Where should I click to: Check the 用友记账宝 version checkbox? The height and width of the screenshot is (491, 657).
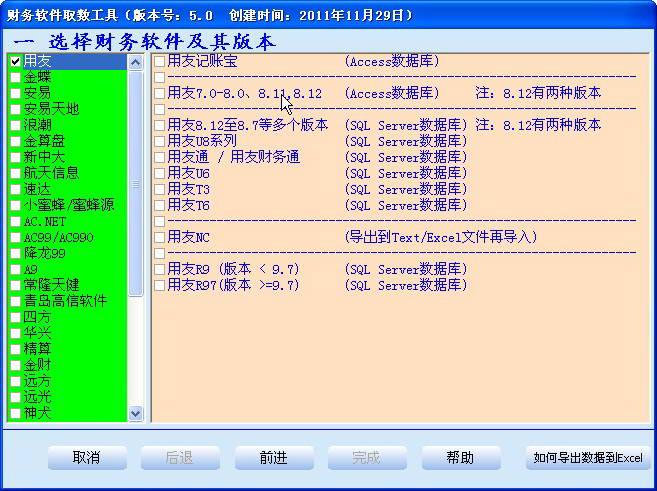[159, 62]
